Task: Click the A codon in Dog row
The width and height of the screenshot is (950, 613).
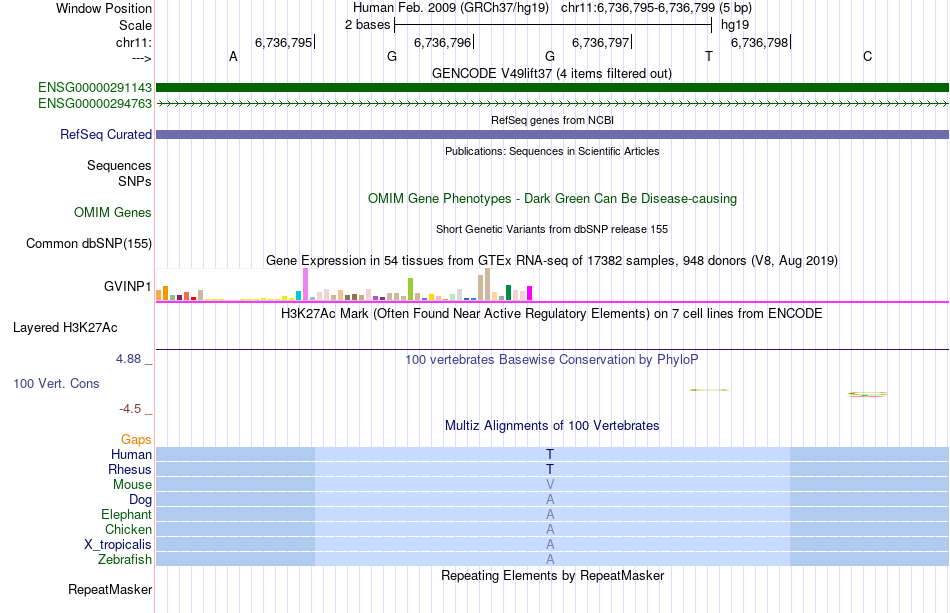Action: [550, 500]
